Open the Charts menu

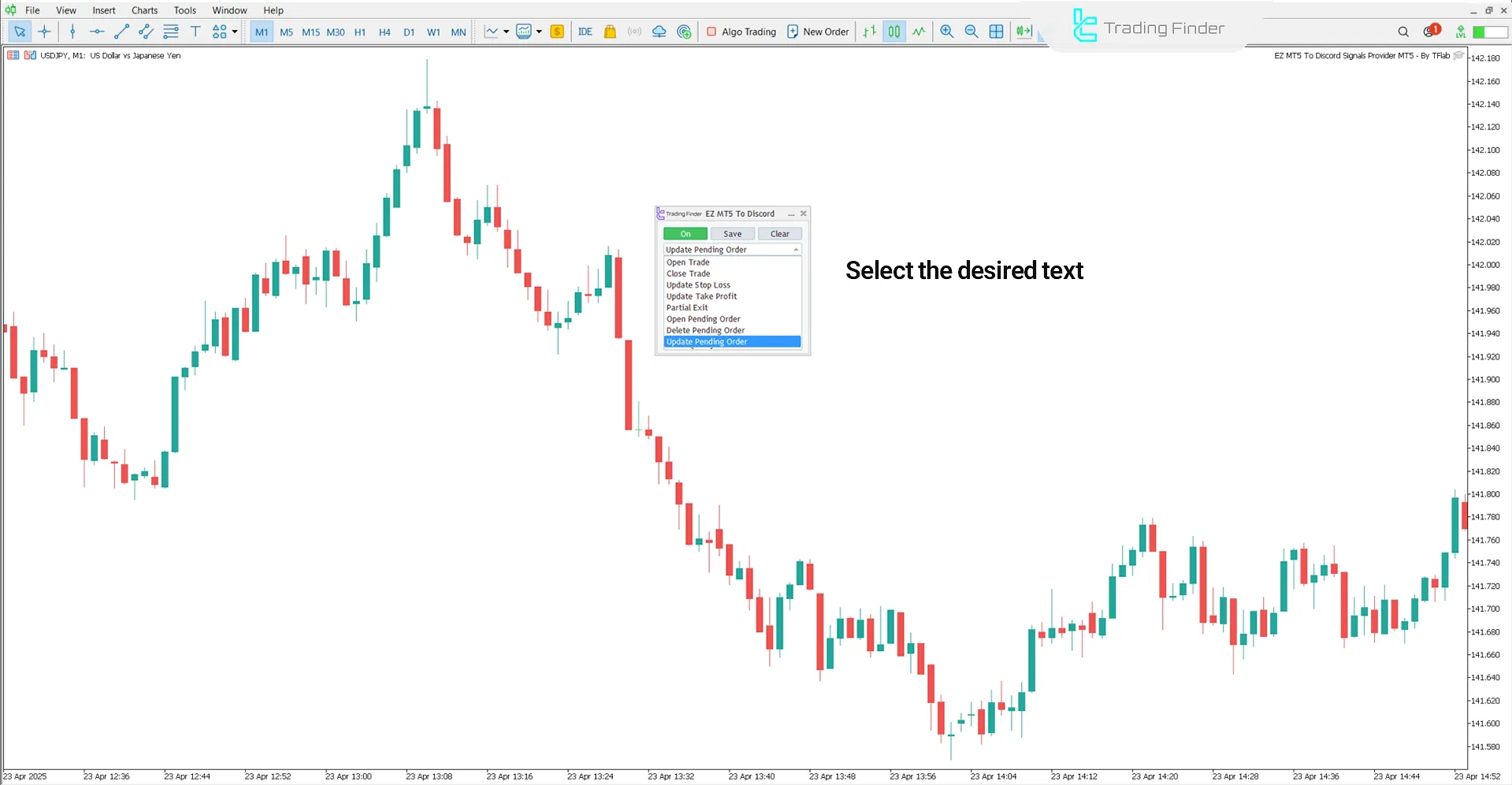(144, 10)
